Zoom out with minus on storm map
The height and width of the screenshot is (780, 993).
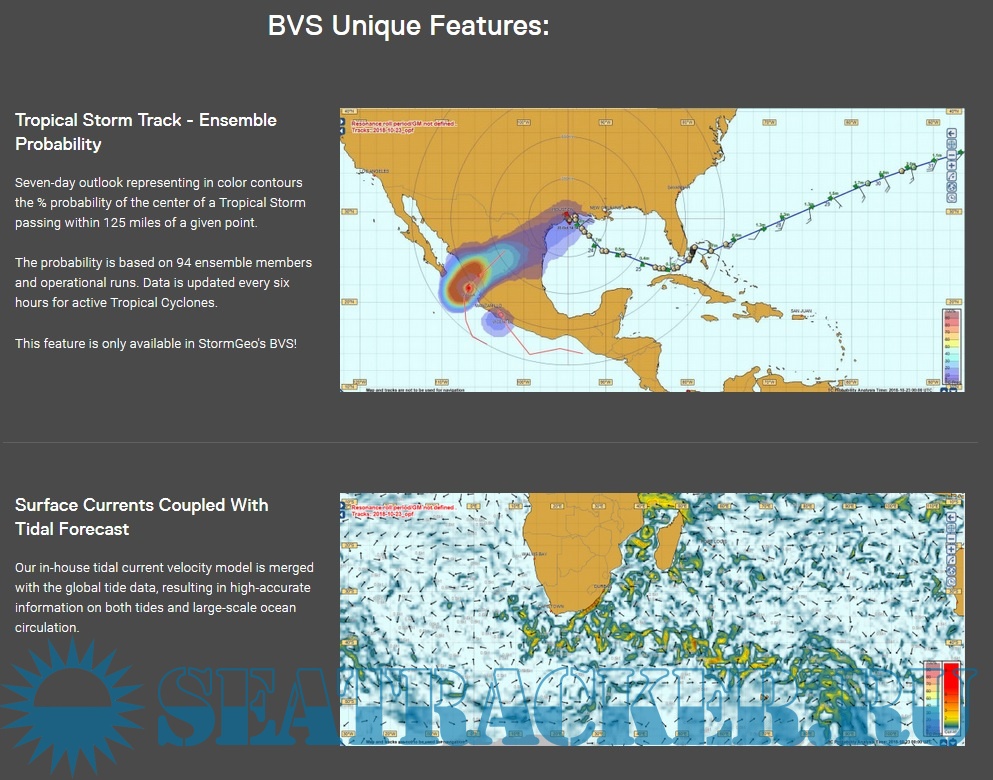951,155
